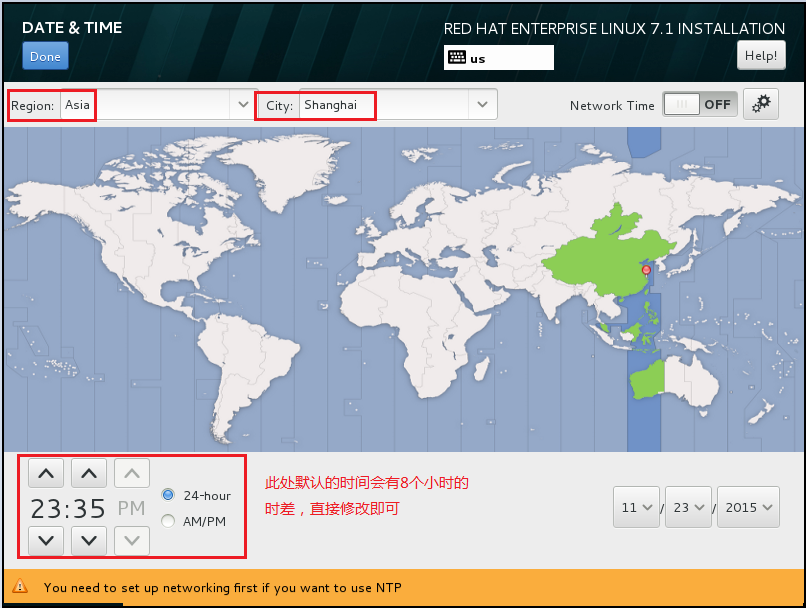This screenshot has width=806, height=608.
Task: Click the warning triangle icon
Action: [20, 586]
